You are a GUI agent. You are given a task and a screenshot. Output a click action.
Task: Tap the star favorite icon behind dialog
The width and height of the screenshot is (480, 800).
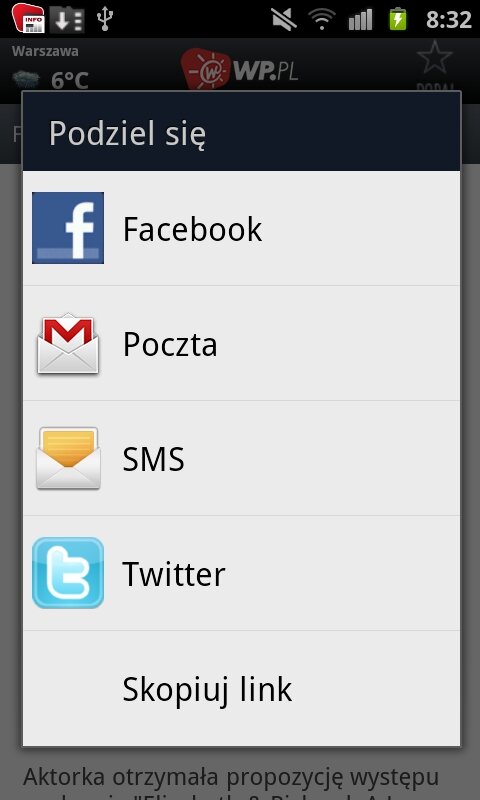tap(435, 58)
